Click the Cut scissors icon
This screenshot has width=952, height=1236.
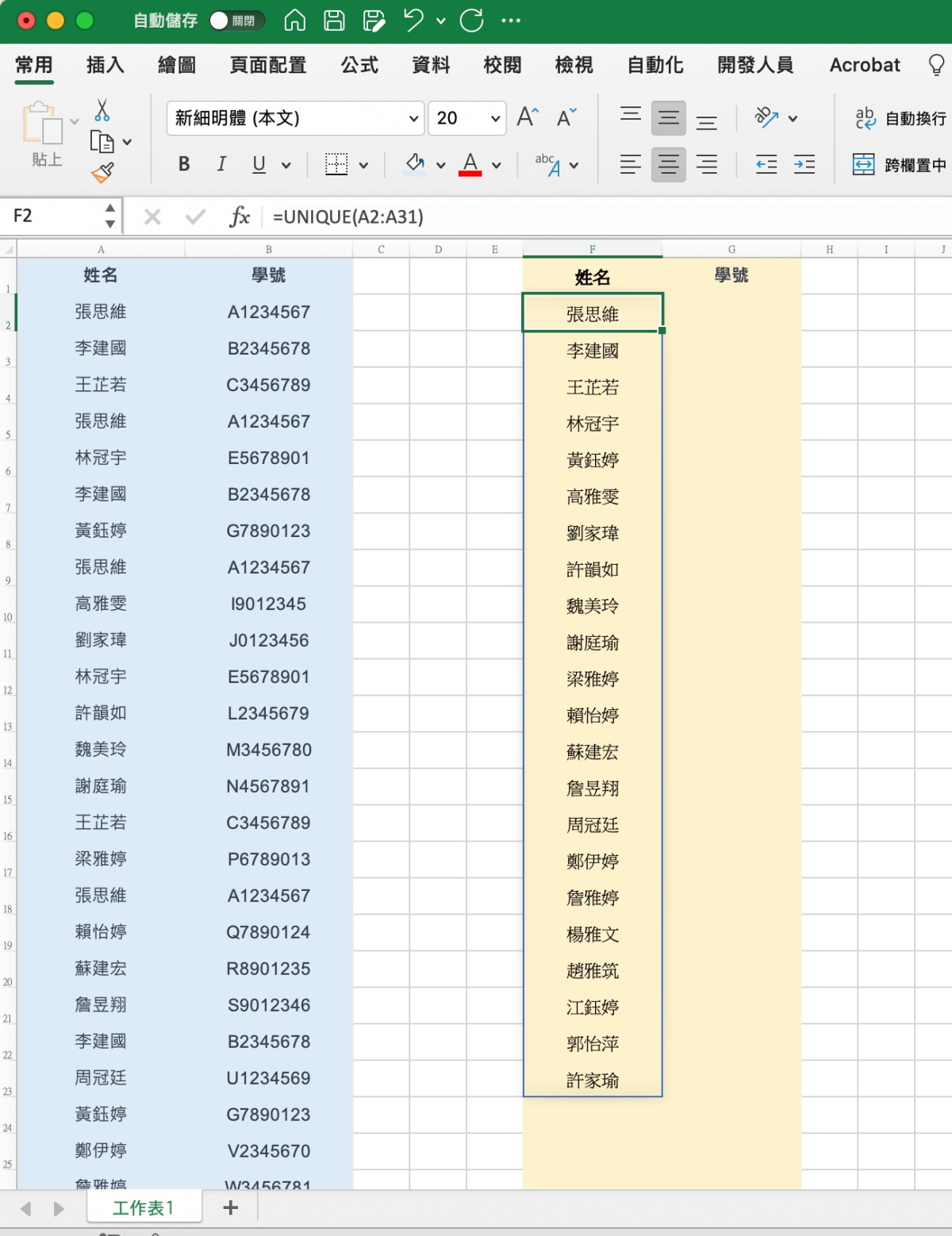[102, 109]
